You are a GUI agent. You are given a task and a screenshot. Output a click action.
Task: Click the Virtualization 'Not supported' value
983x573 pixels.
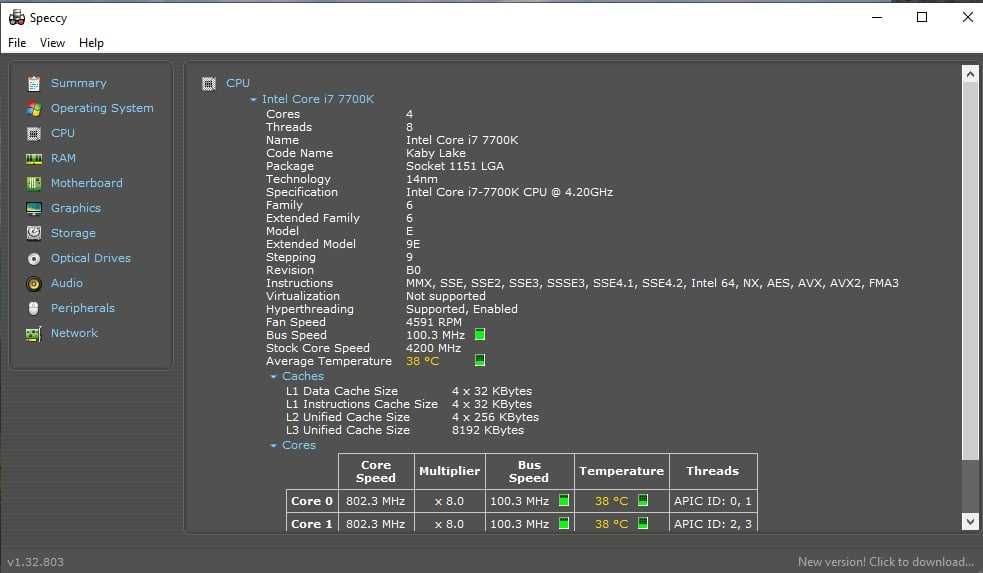tap(446, 296)
